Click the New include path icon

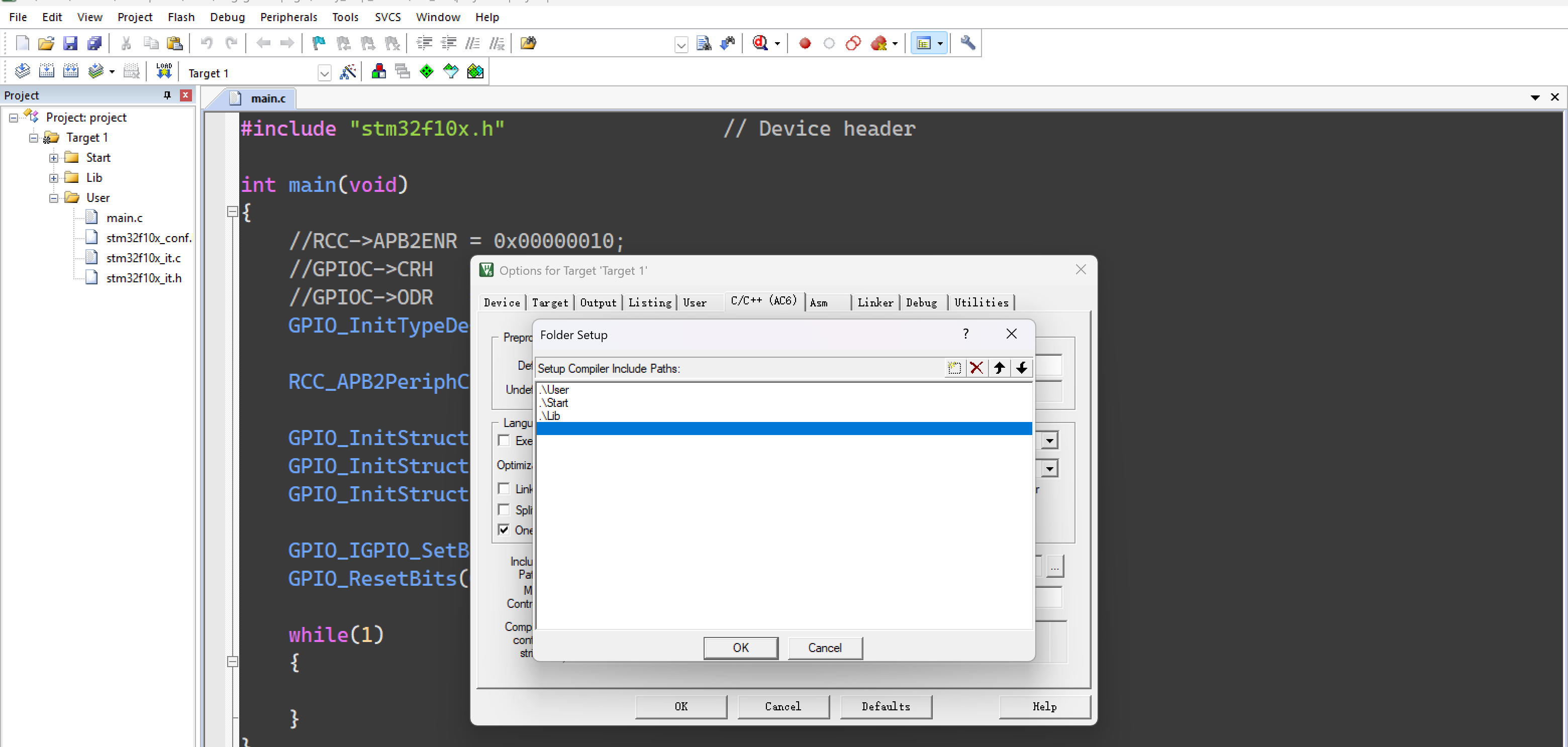(x=954, y=368)
